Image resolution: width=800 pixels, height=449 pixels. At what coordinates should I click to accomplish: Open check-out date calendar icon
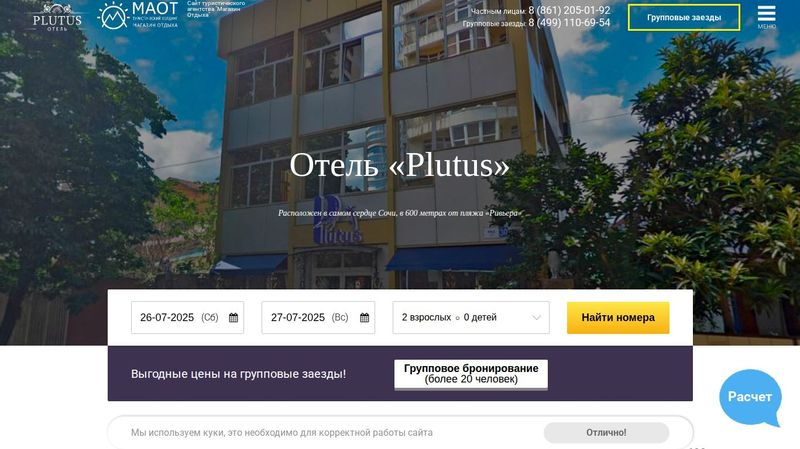(x=364, y=317)
